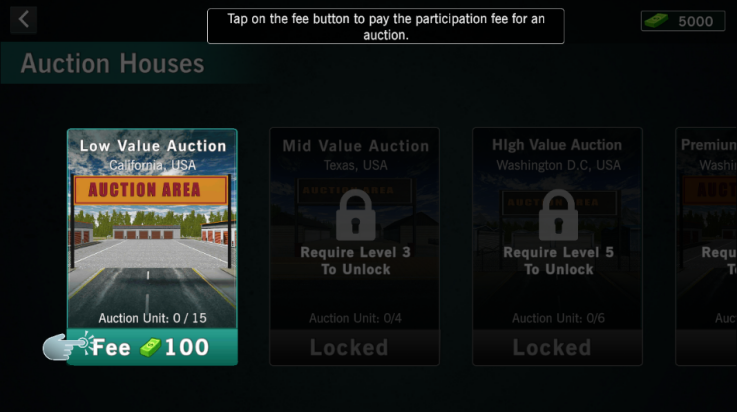
Task: Click Require Level 5 To Unlock text
Action: pyautogui.click(x=558, y=261)
